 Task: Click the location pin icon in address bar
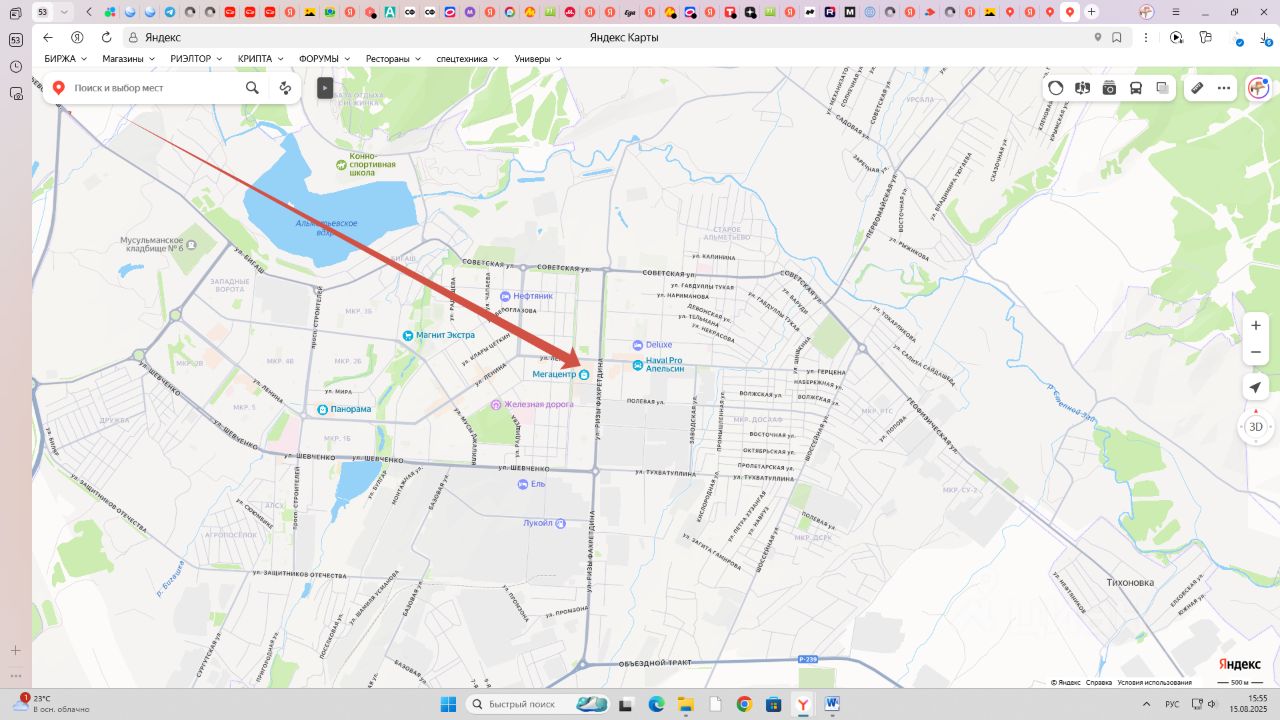1097,37
